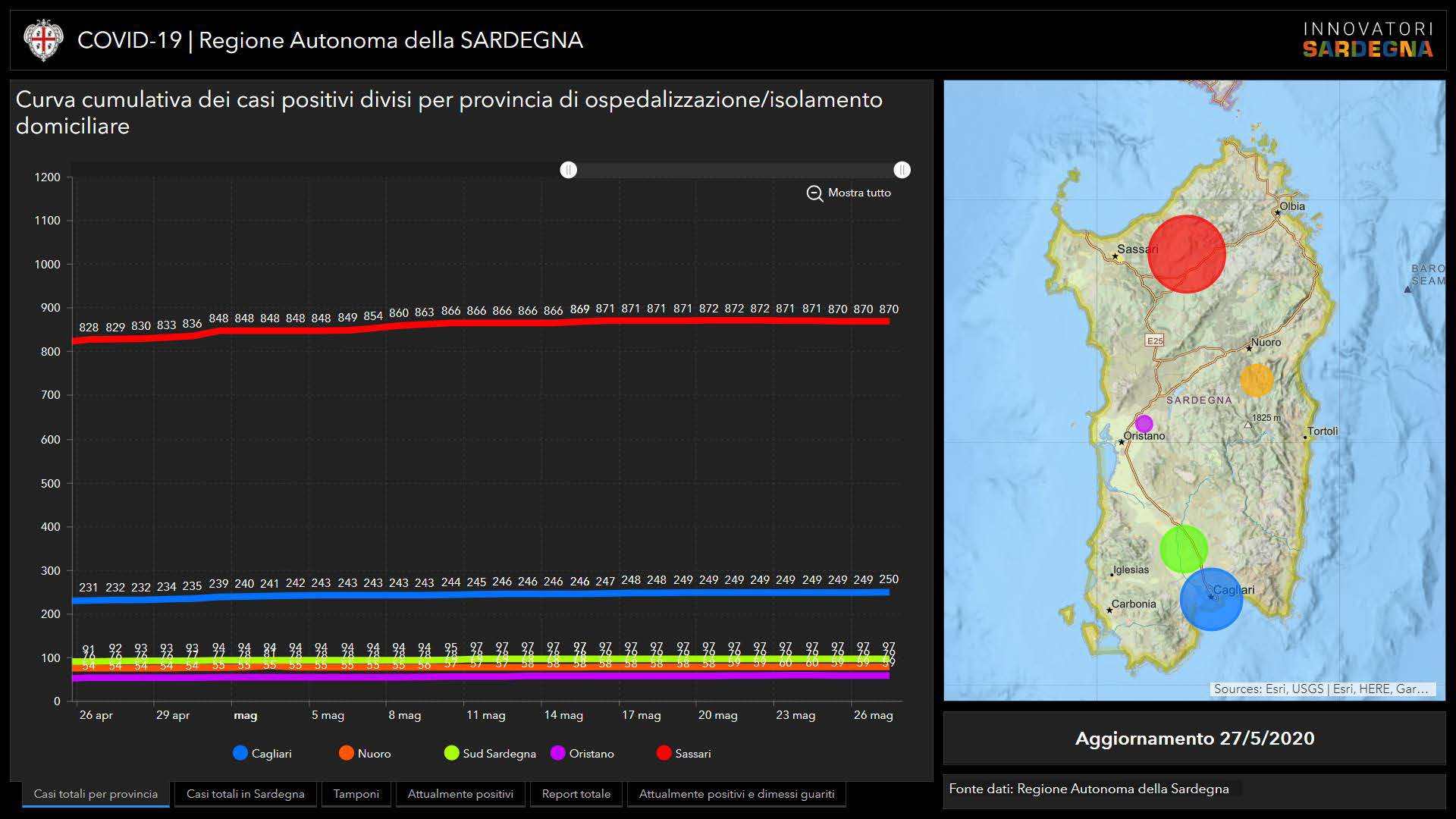
Task: Click the Mostra tutto zoom-out icon
Action: (814, 193)
